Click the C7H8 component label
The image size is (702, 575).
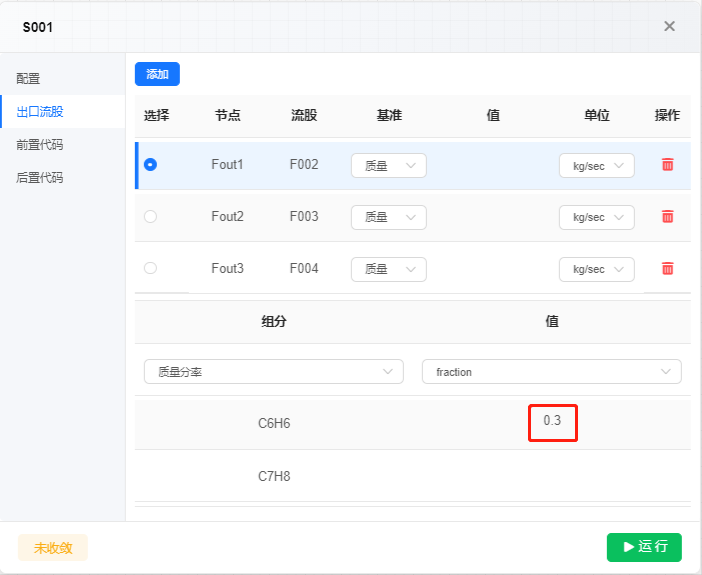(x=274, y=476)
